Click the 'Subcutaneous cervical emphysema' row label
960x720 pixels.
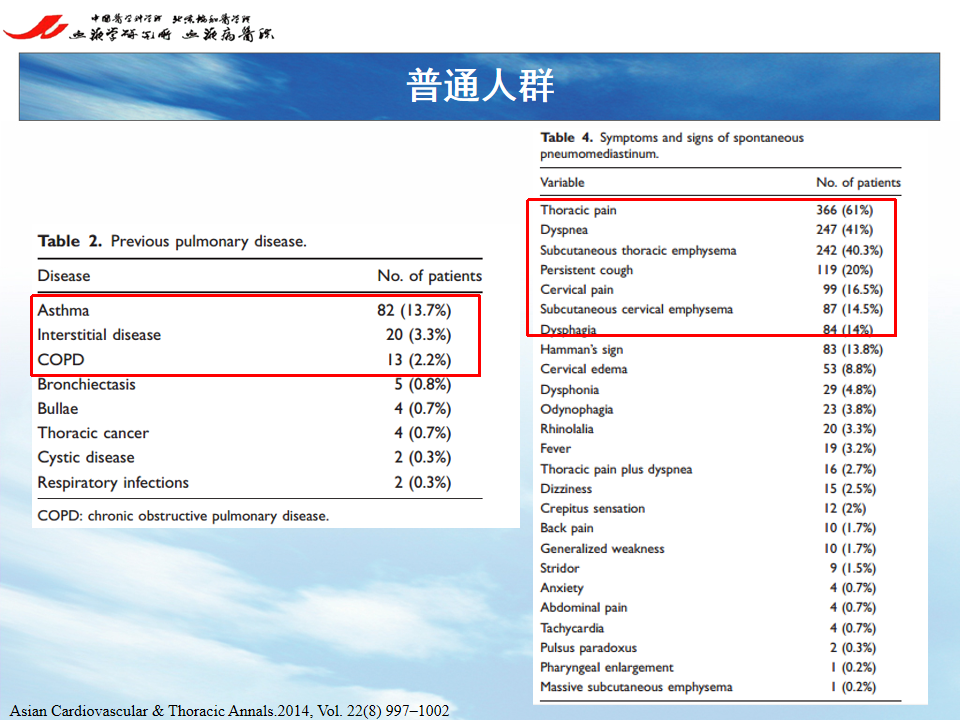click(x=636, y=309)
